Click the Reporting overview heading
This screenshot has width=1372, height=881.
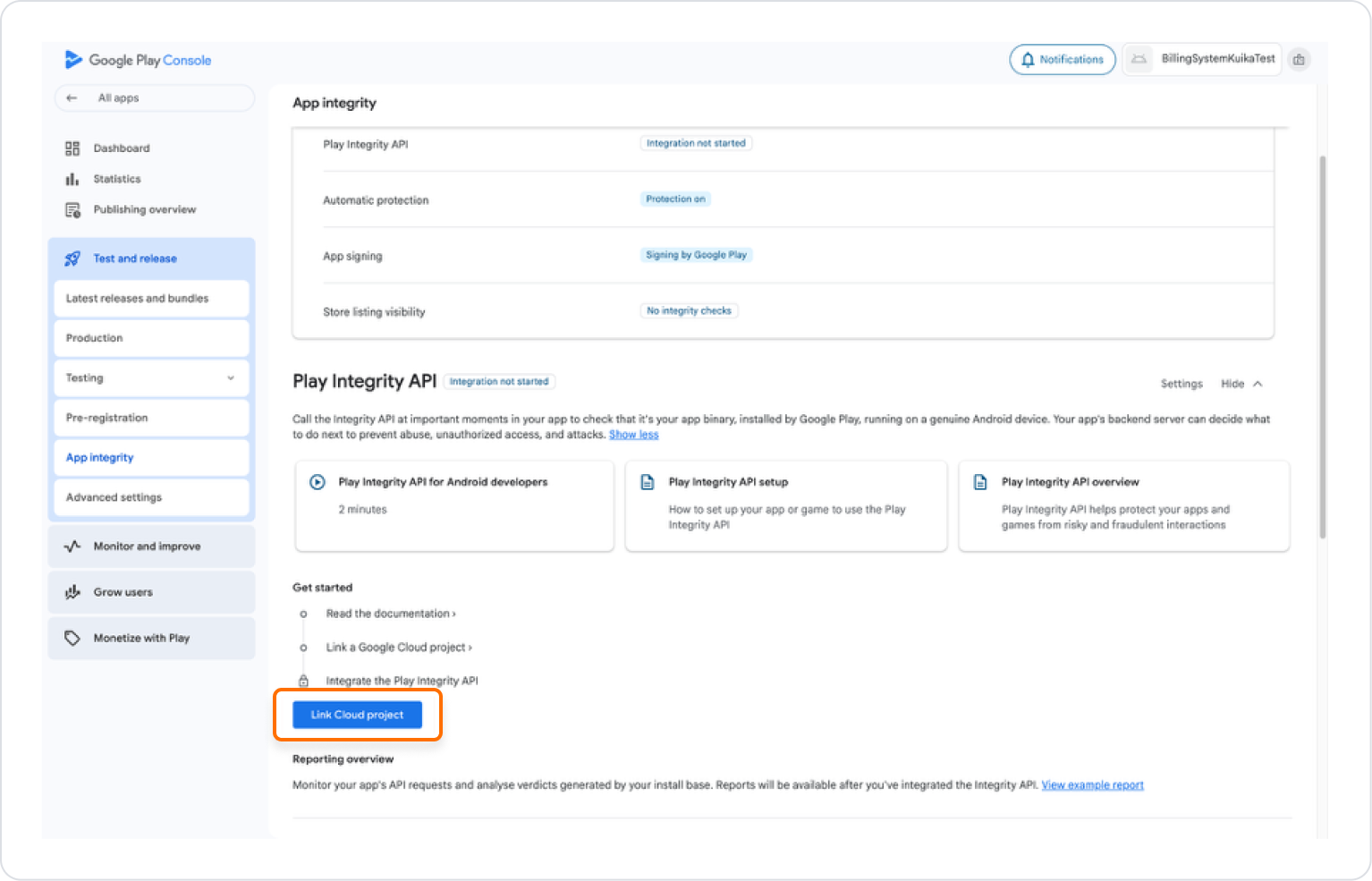coord(343,759)
